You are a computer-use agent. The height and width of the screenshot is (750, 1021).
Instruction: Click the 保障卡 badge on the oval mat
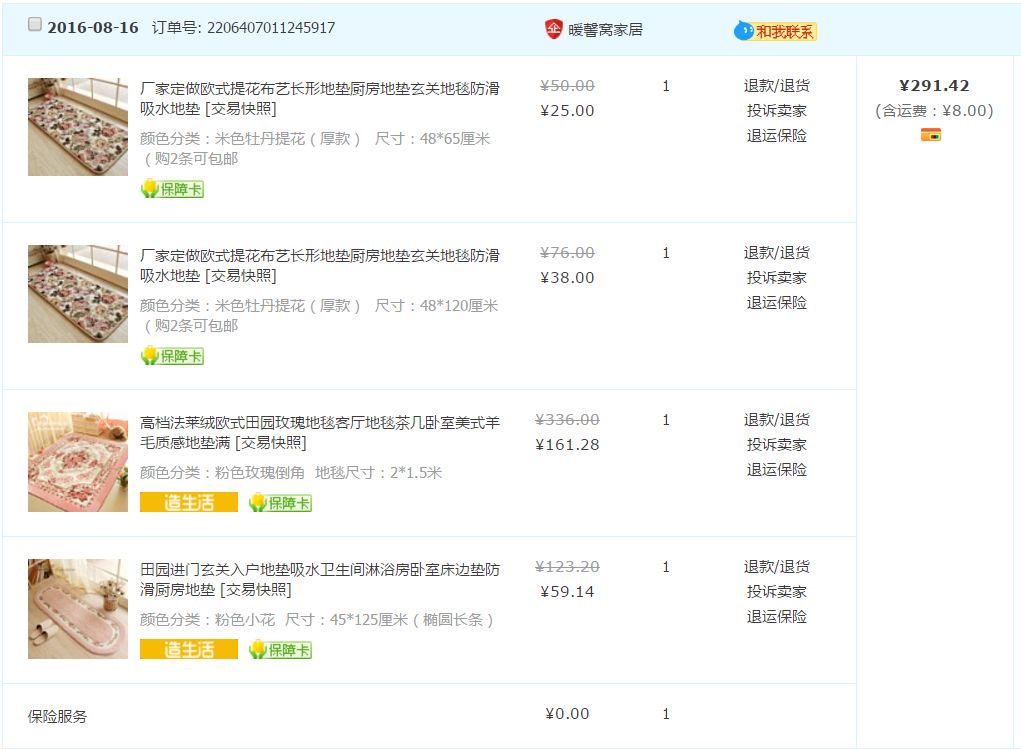[x=280, y=649]
